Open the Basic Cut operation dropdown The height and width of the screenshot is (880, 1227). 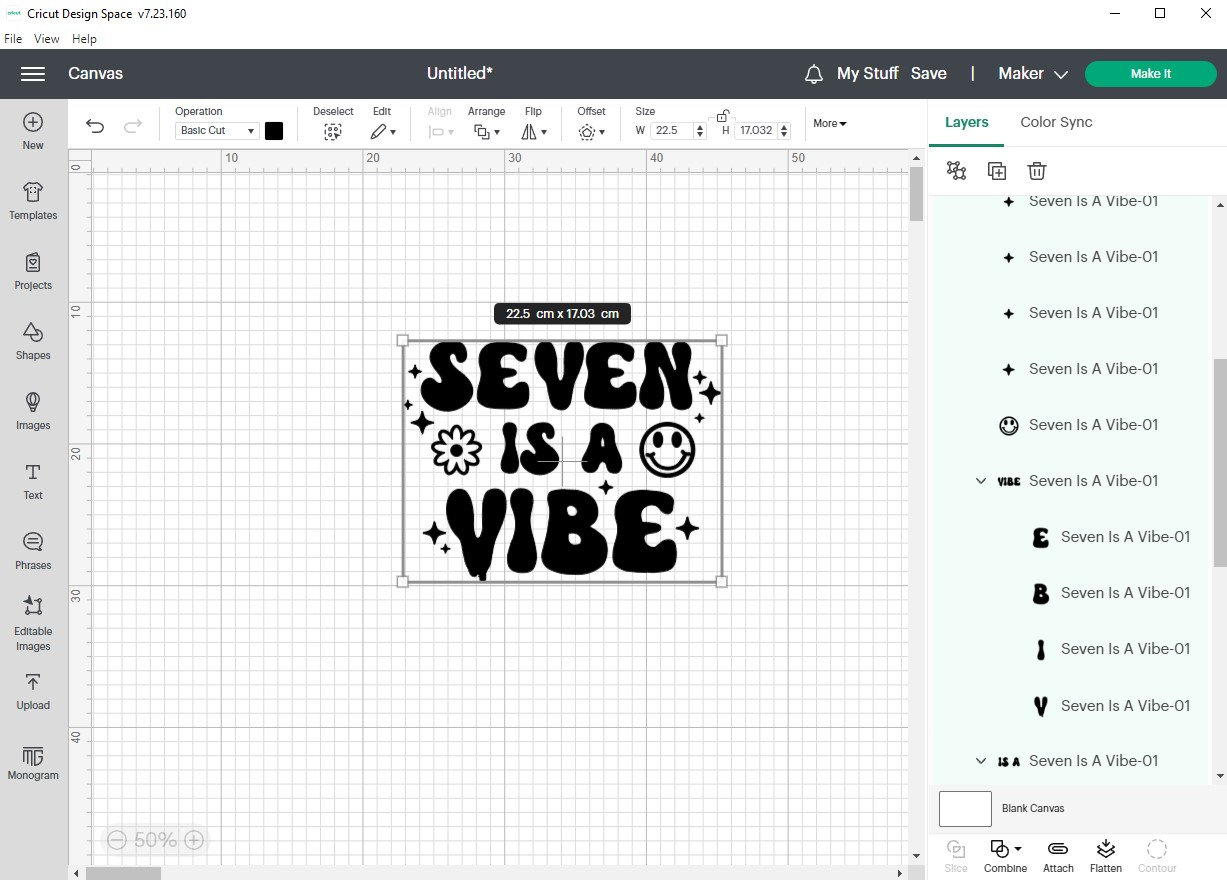pyautogui.click(x=215, y=130)
